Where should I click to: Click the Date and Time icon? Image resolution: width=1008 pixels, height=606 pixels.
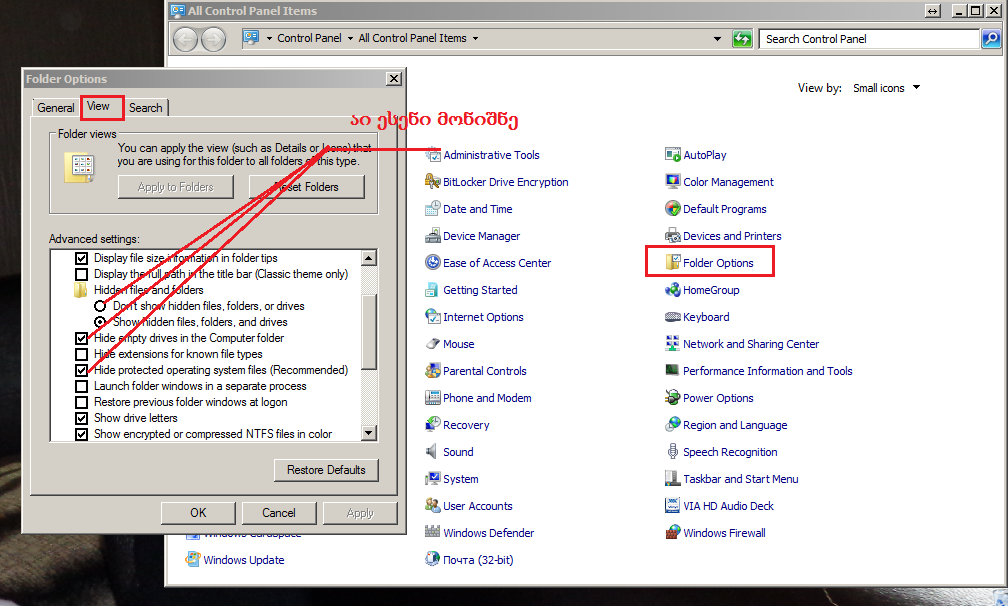tap(433, 209)
